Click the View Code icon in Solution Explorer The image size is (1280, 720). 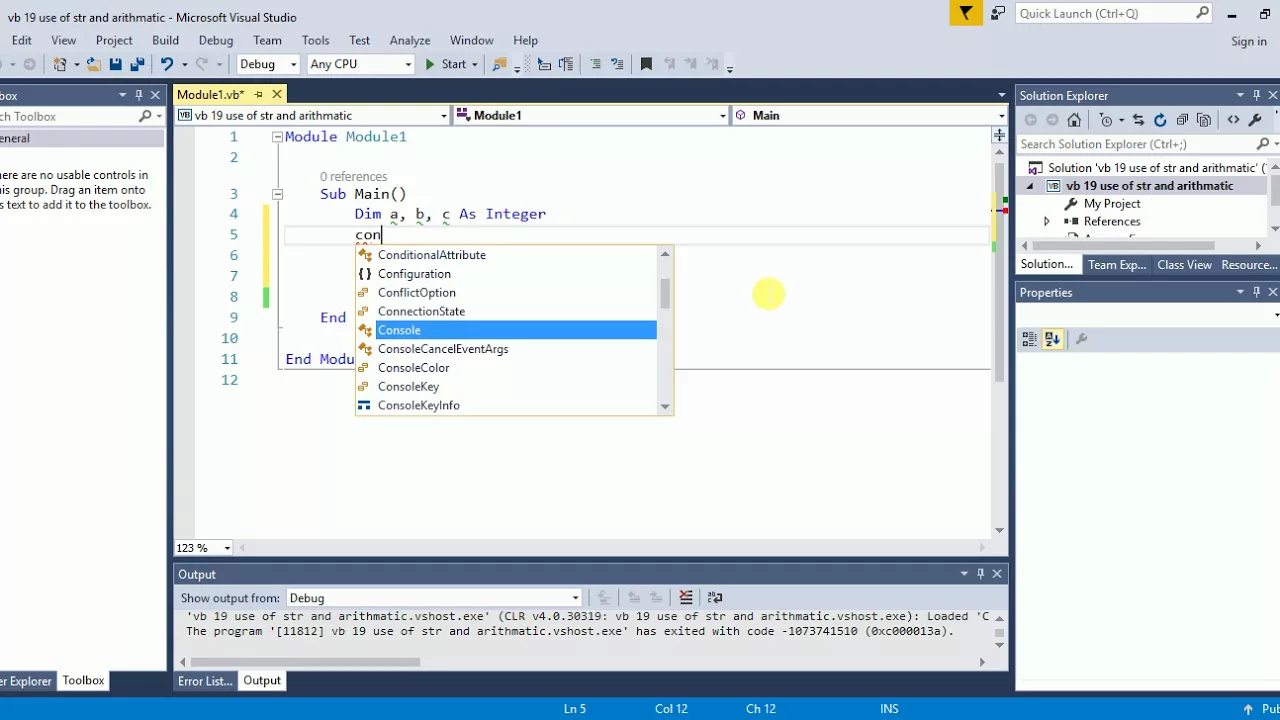1233,120
